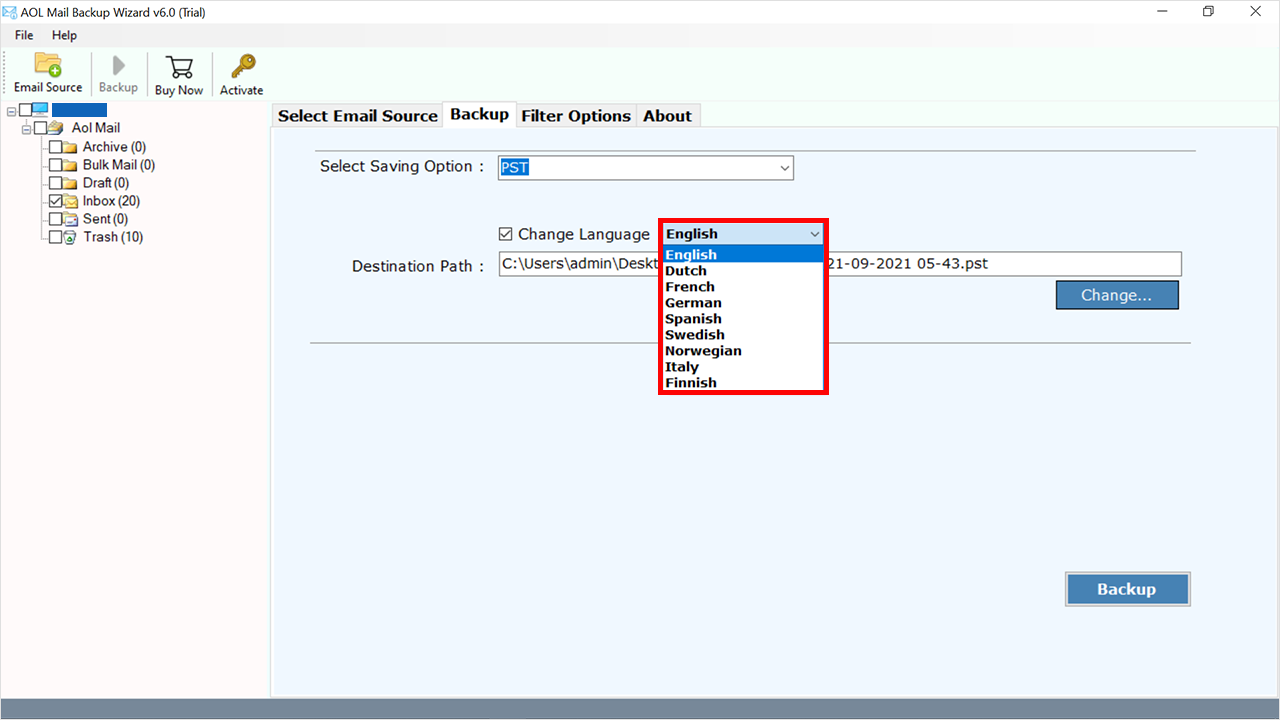Click the Sent folder icon

[x=71, y=219]
